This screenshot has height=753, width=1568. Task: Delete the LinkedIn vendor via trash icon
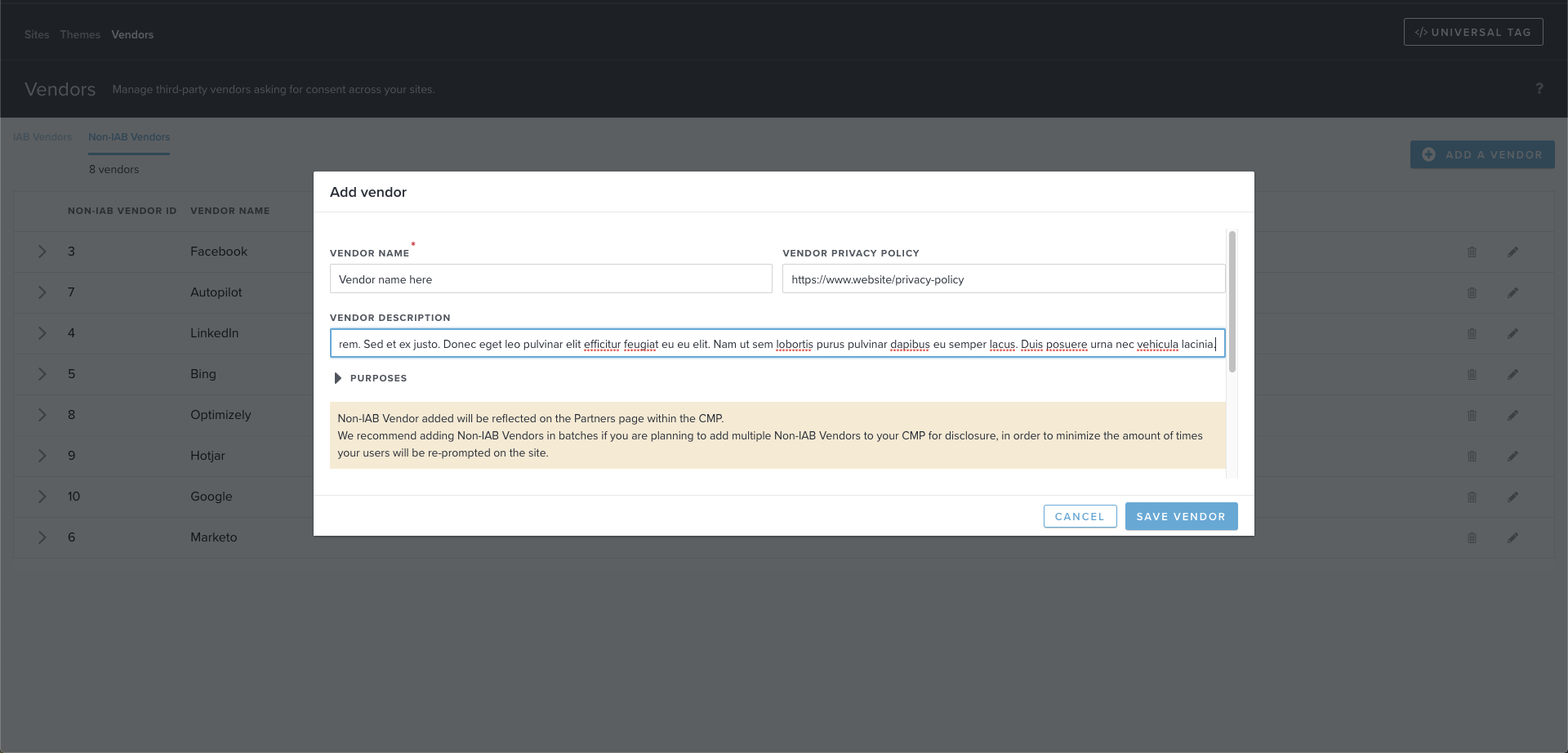coord(1472,334)
